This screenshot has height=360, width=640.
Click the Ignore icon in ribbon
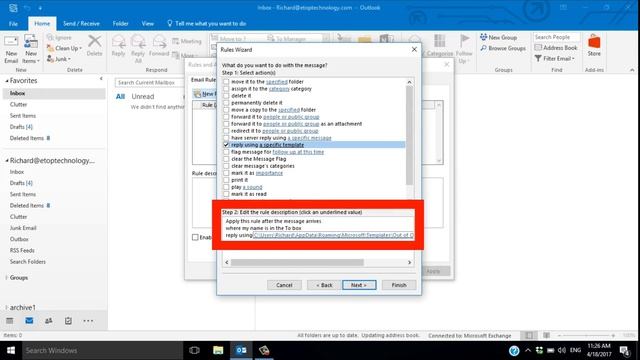tap(59, 38)
